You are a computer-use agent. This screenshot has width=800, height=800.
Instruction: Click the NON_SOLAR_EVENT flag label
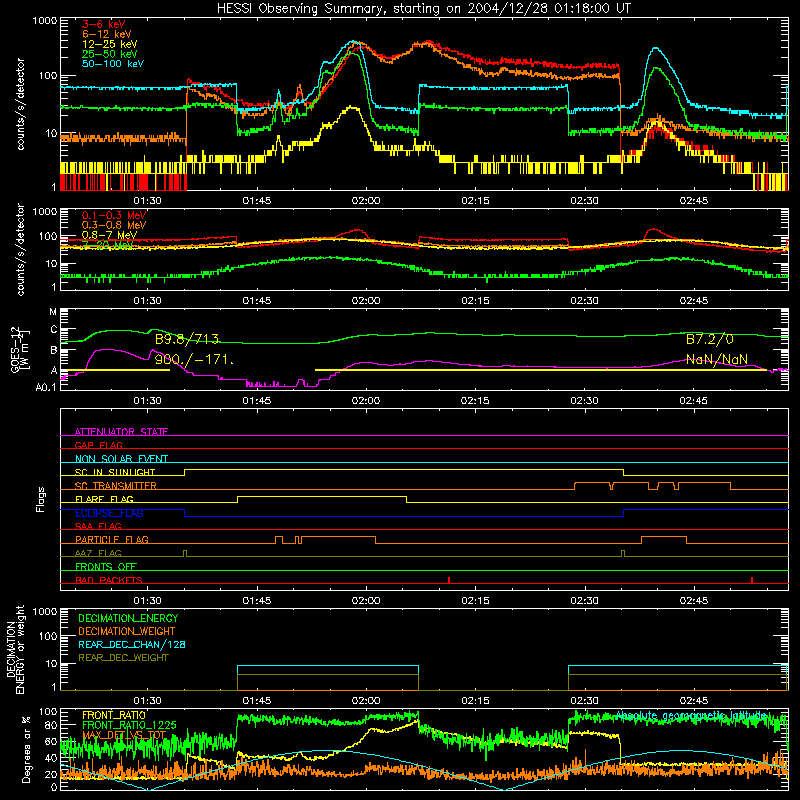pos(121,459)
